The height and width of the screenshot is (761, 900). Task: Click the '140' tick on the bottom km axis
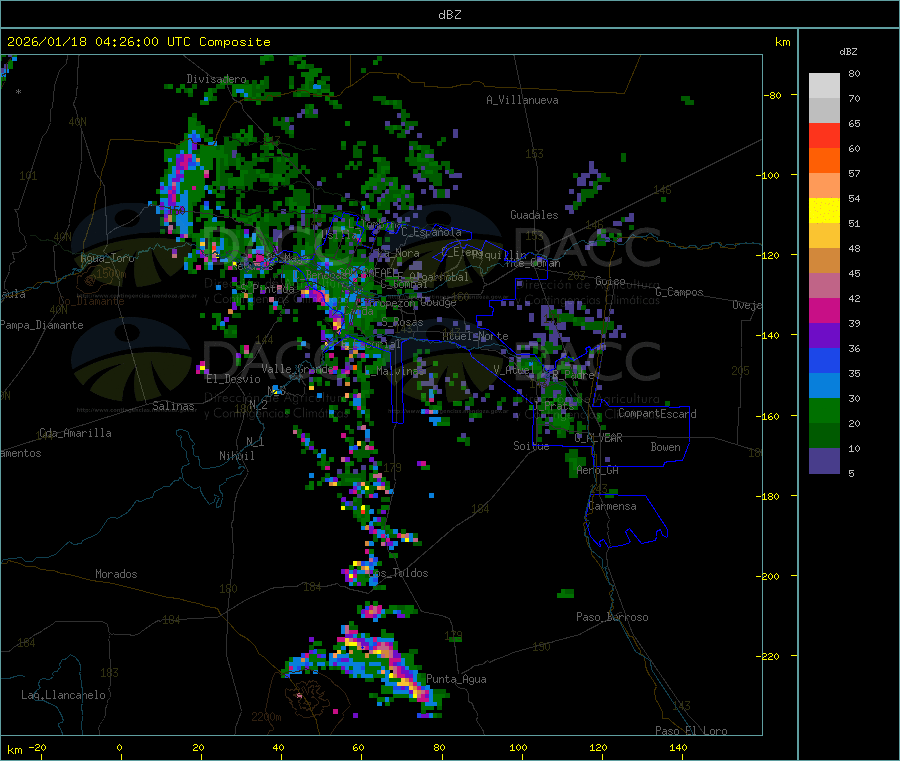point(678,748)
